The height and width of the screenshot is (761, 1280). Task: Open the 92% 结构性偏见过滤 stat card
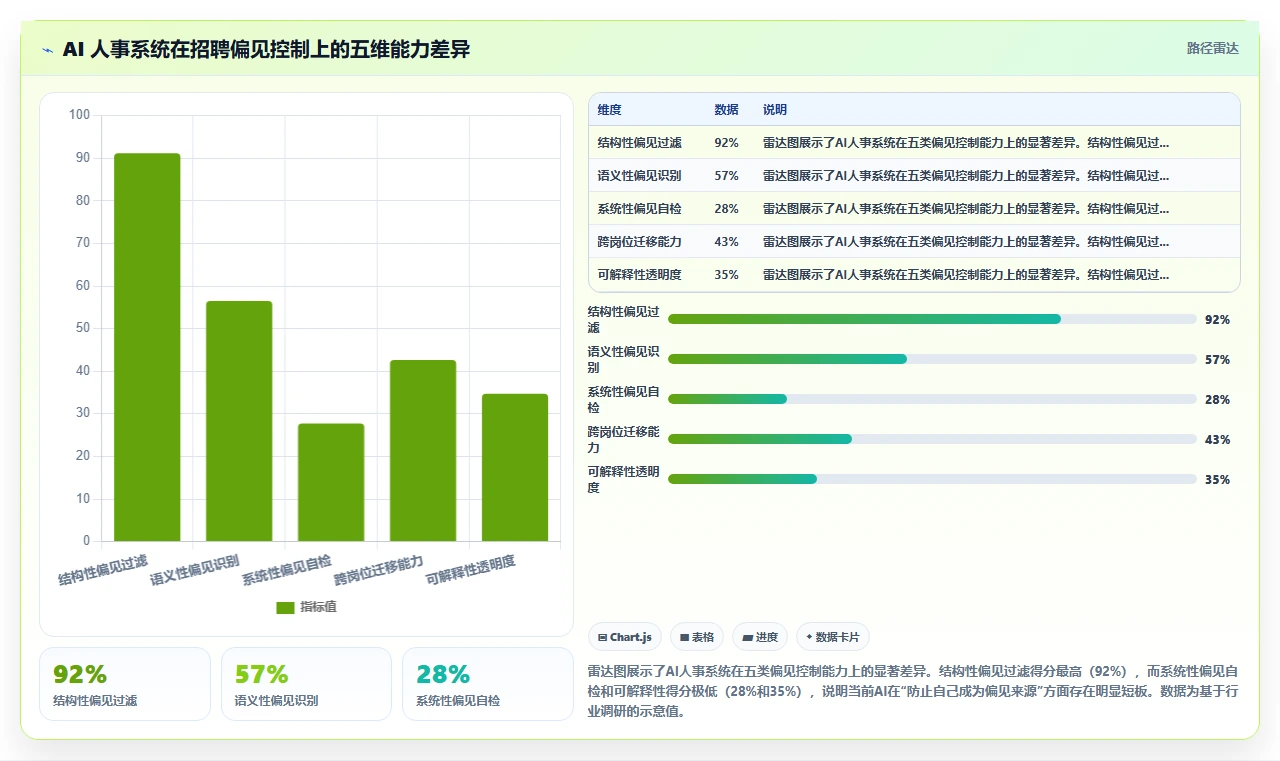tap(125, 684)
